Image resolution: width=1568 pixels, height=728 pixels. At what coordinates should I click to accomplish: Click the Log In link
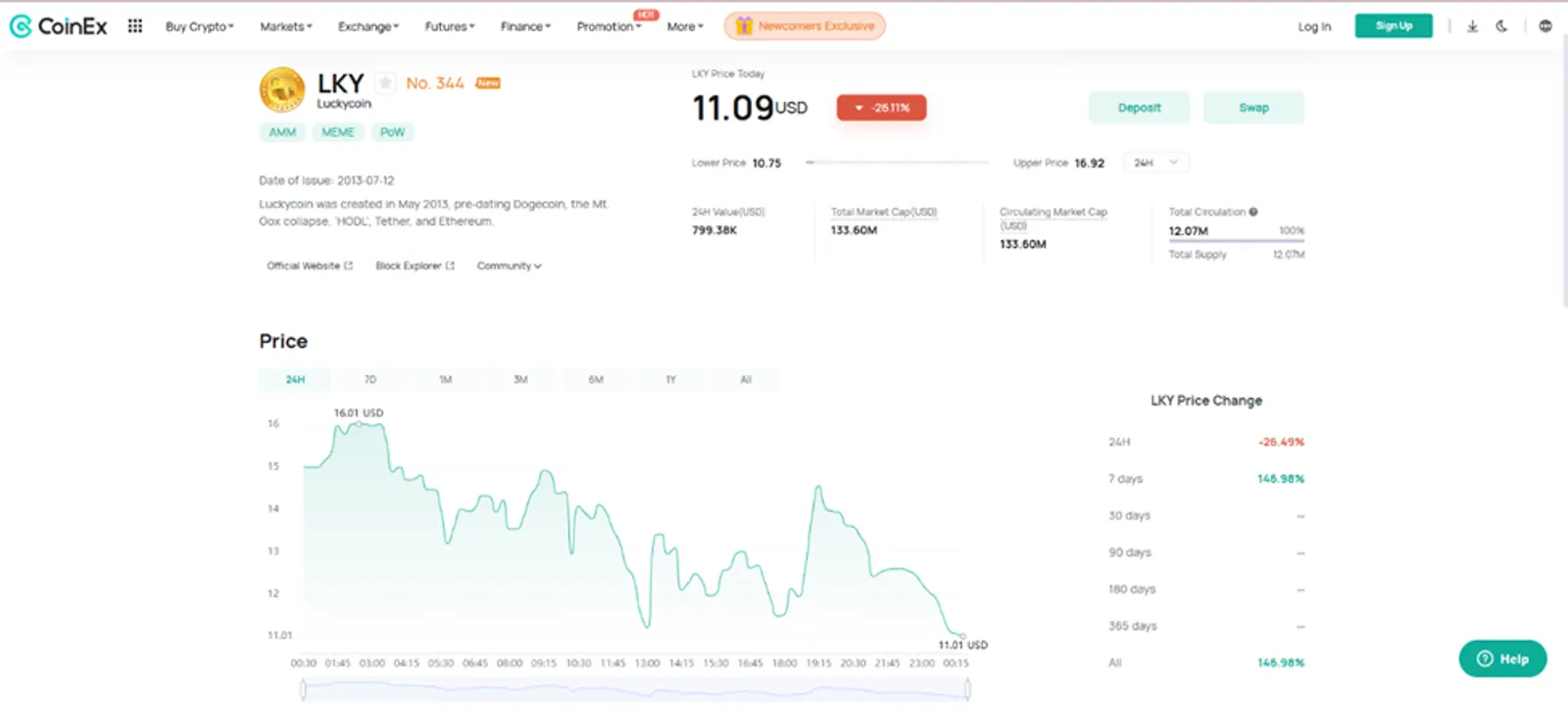pyautogui.click(x=1314, y=26)
